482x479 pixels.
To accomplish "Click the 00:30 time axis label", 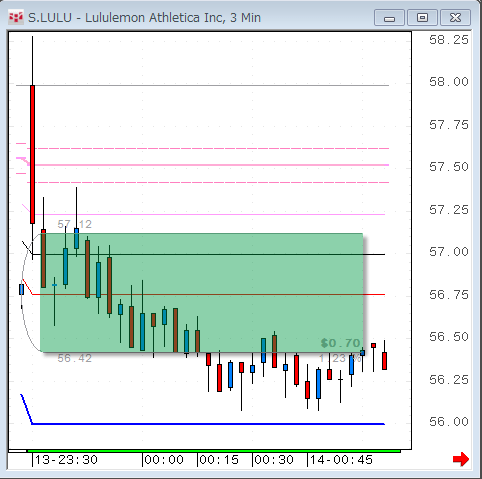I will pos(274,460).
